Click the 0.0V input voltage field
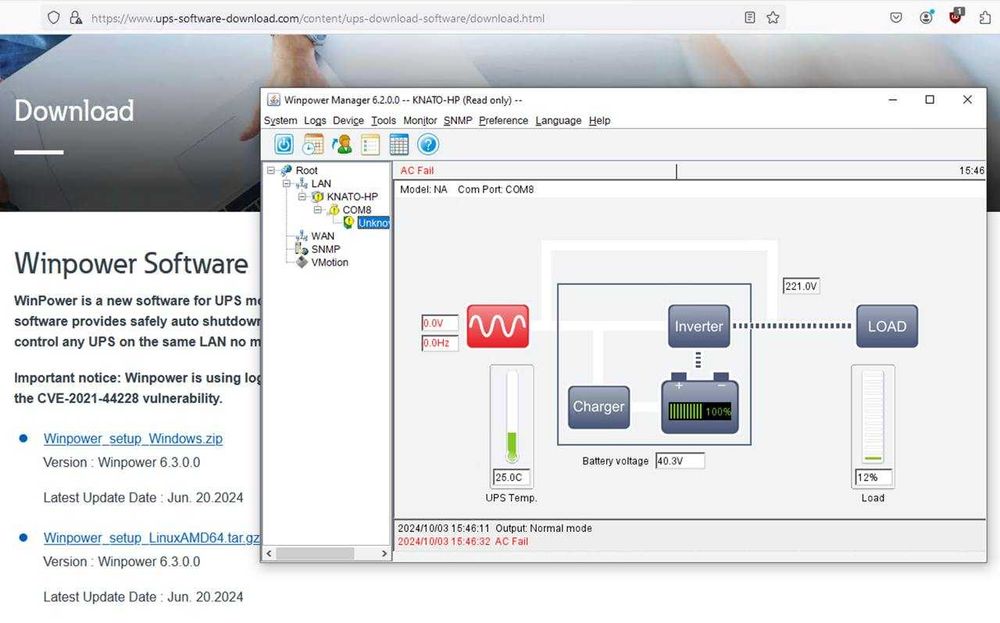The image size is (1000, 623). [440, 323]
